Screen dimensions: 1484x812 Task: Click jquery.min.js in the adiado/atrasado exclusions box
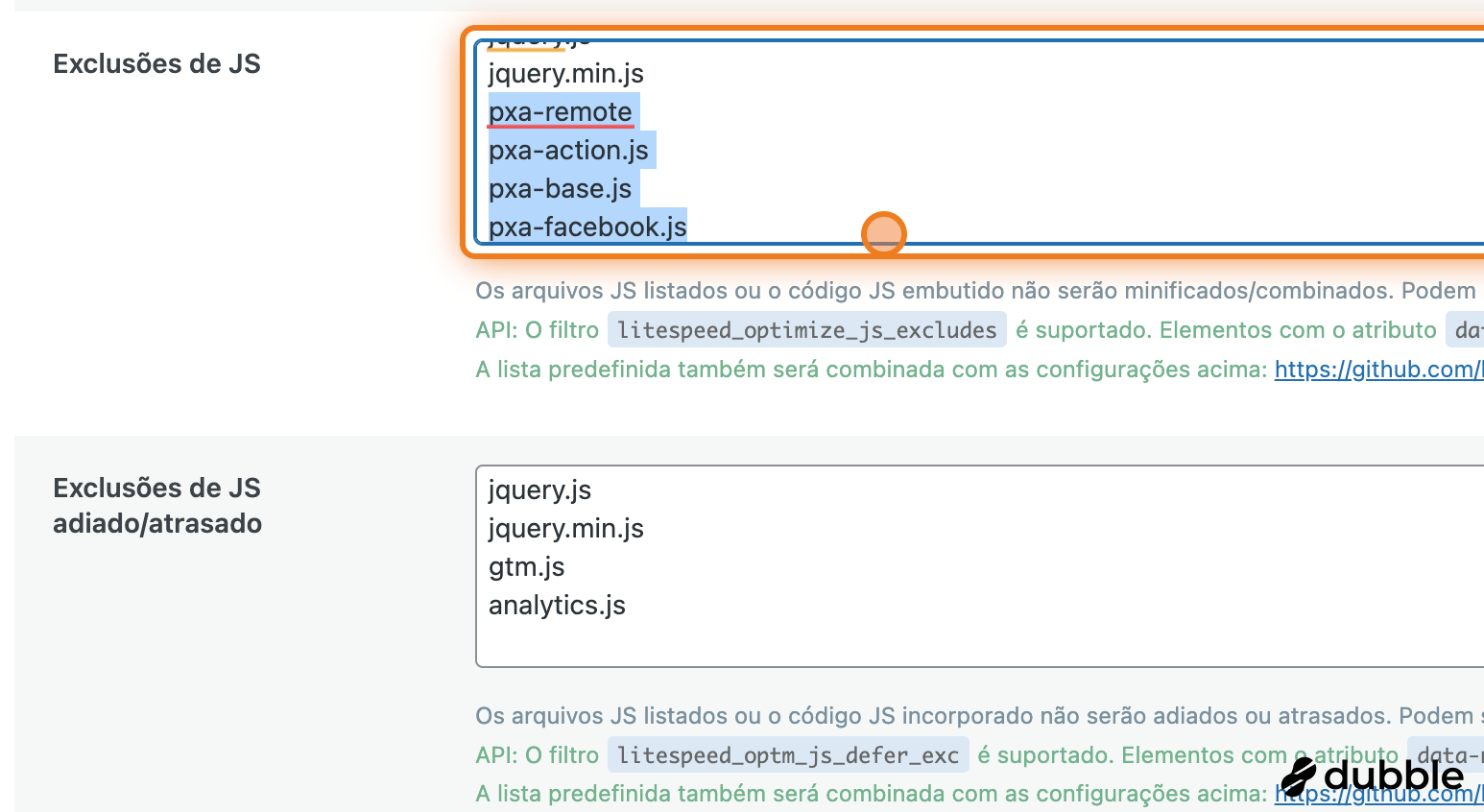(x=565, y=529)
